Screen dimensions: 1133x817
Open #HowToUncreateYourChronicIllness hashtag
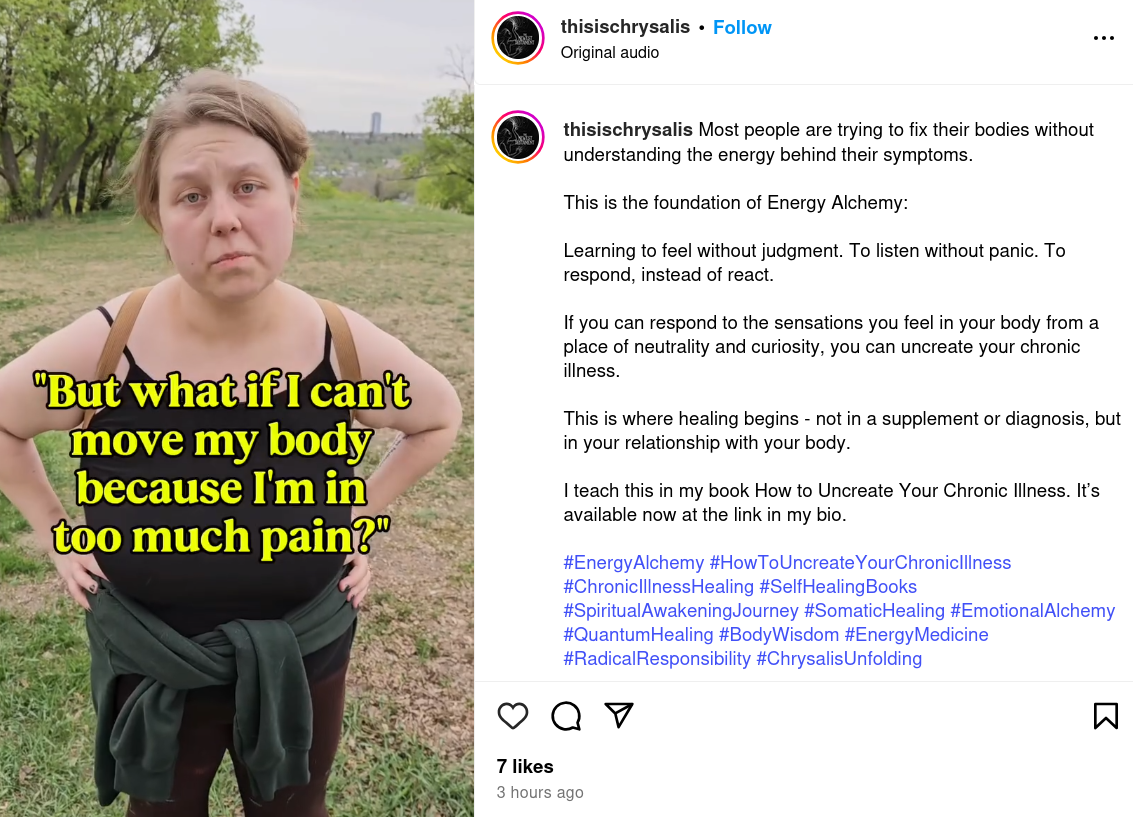pos(860,563)
